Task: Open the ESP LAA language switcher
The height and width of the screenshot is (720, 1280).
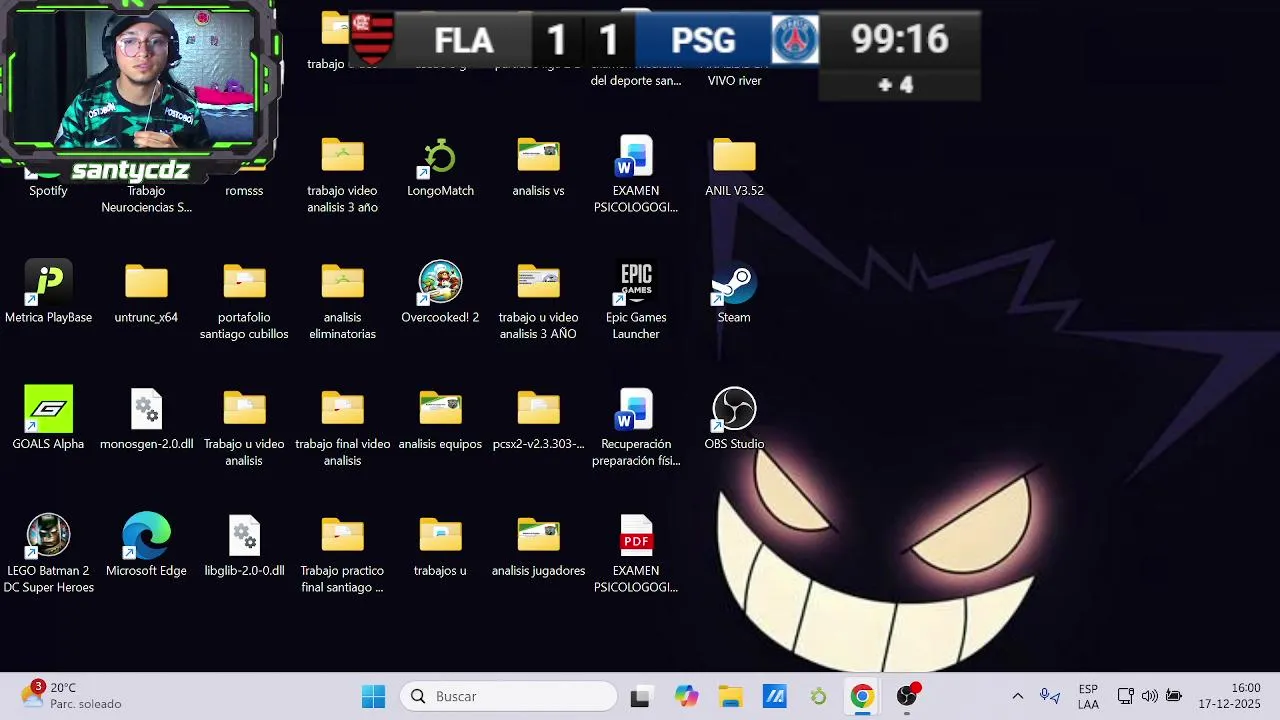Action: pyautogui.click(x=1088, y=696)
